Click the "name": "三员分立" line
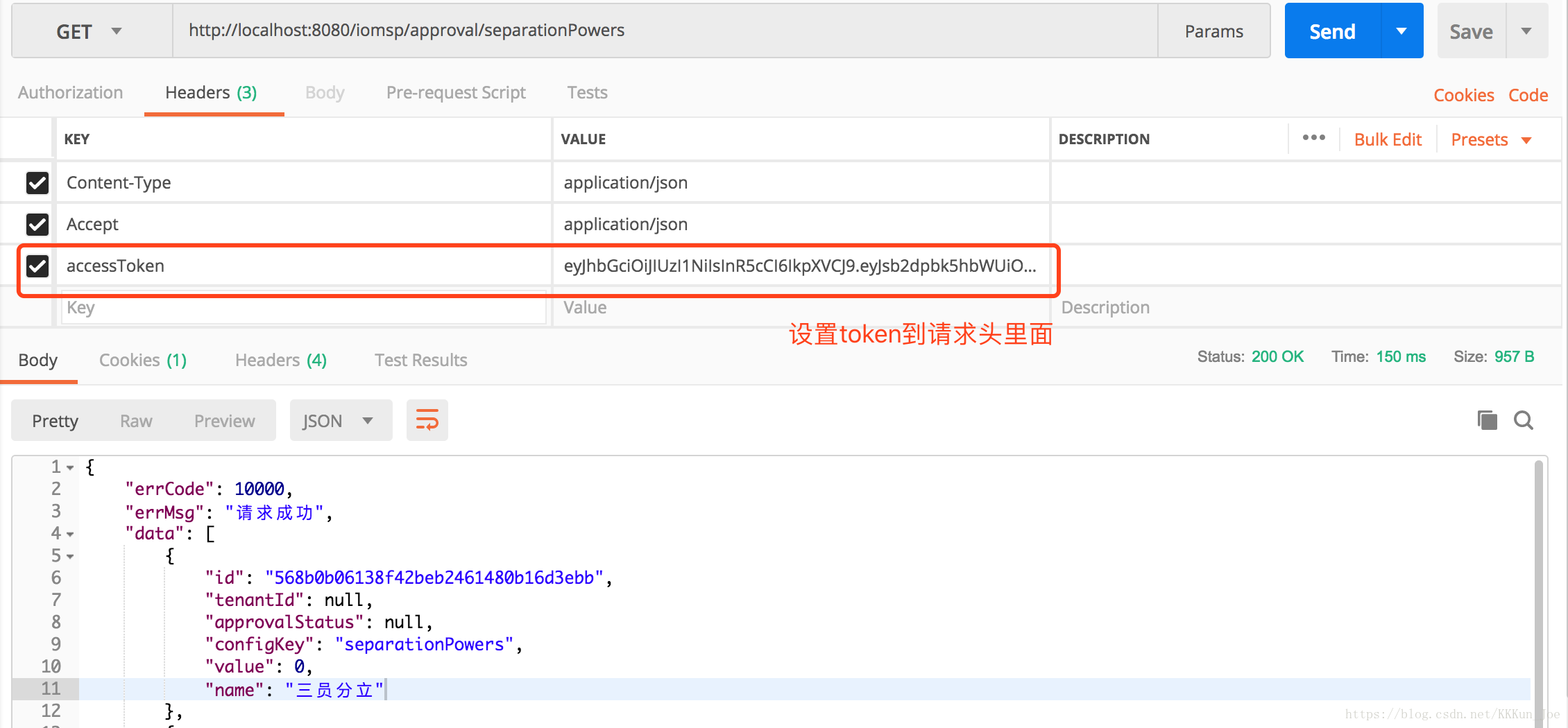 pyautogui.click(x=295, y=690)
